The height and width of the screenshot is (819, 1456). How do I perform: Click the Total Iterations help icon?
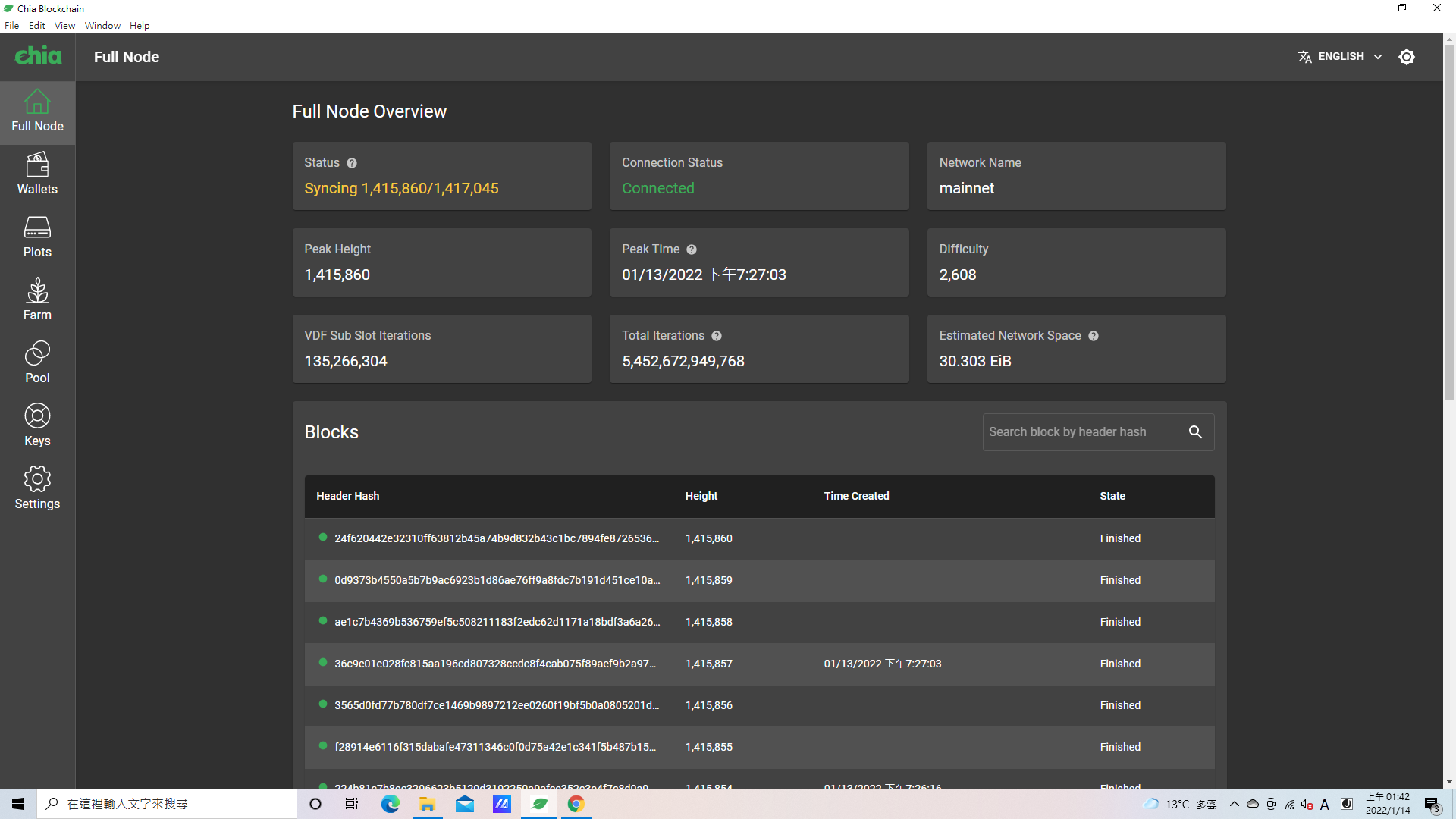[x=717, y=336]
